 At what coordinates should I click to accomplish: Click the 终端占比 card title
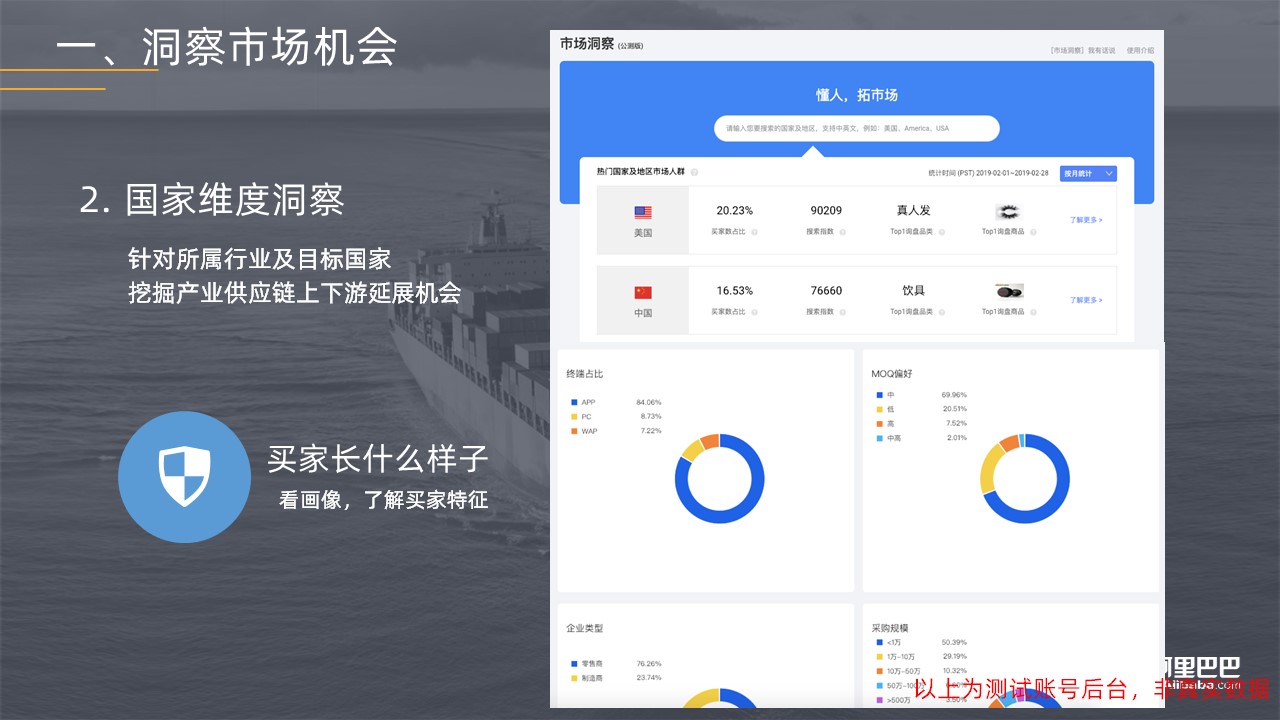point(585,374)
